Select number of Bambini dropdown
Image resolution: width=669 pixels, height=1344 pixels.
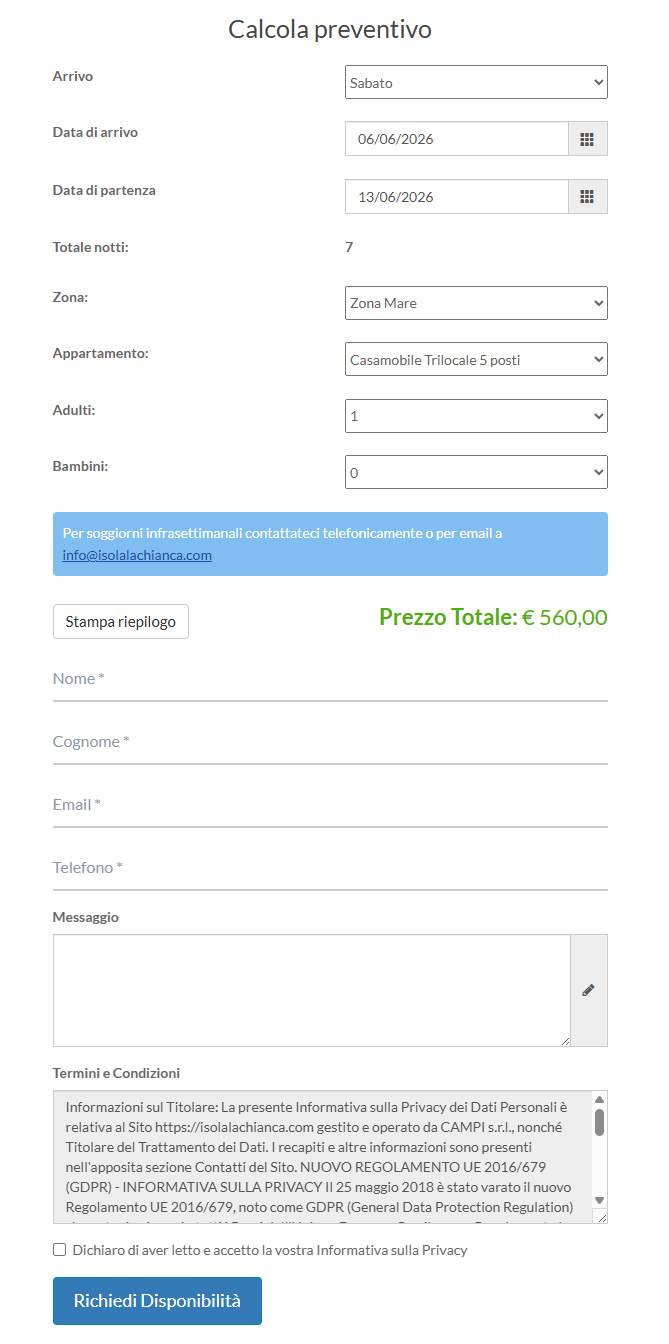pyautogui.click(x=476, y=472)
